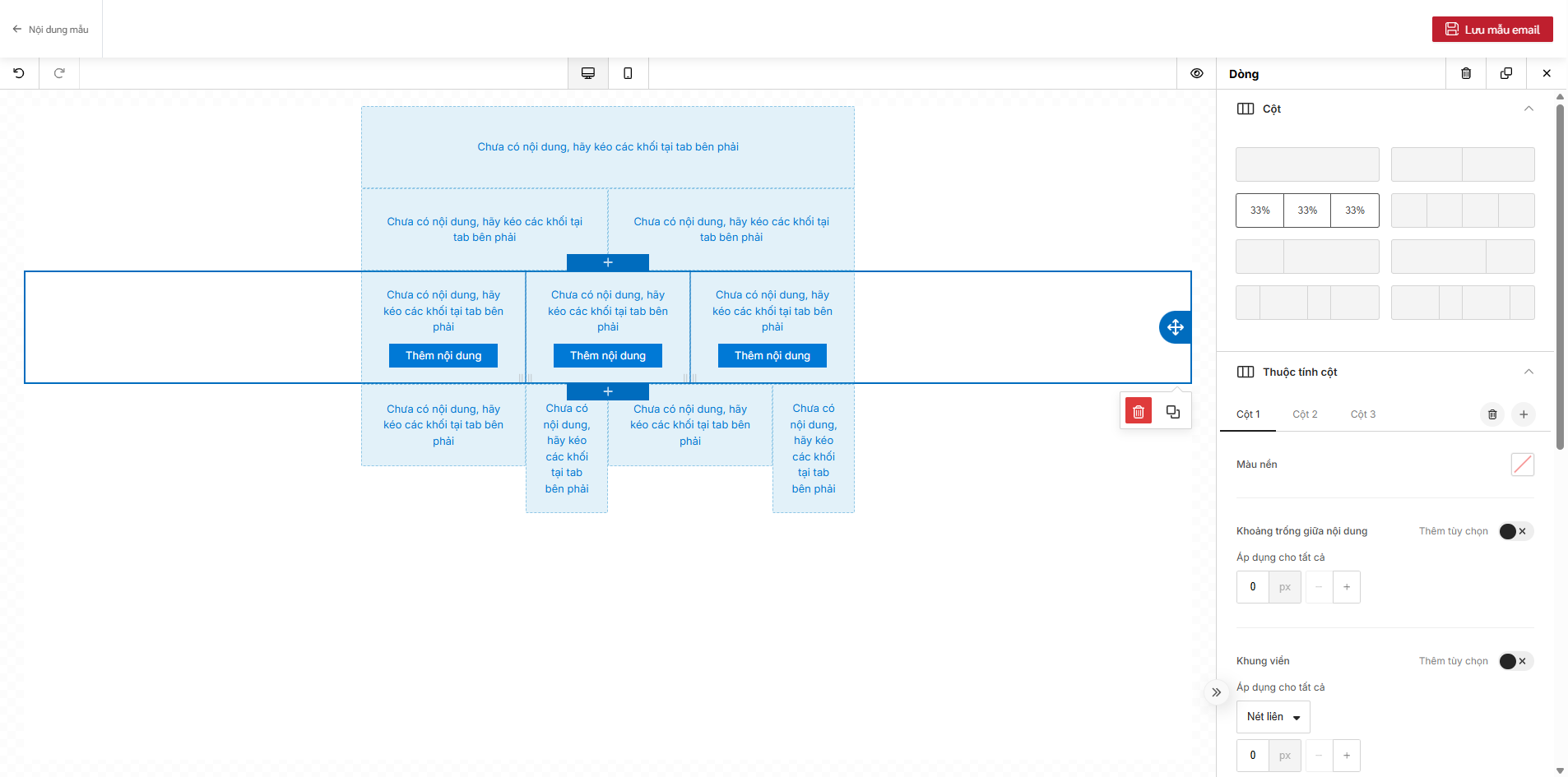1568x777 pixels.
Task: Collapse the Thuộc tính cột section
Action: pyautogui.click(x=1529, y=372)
